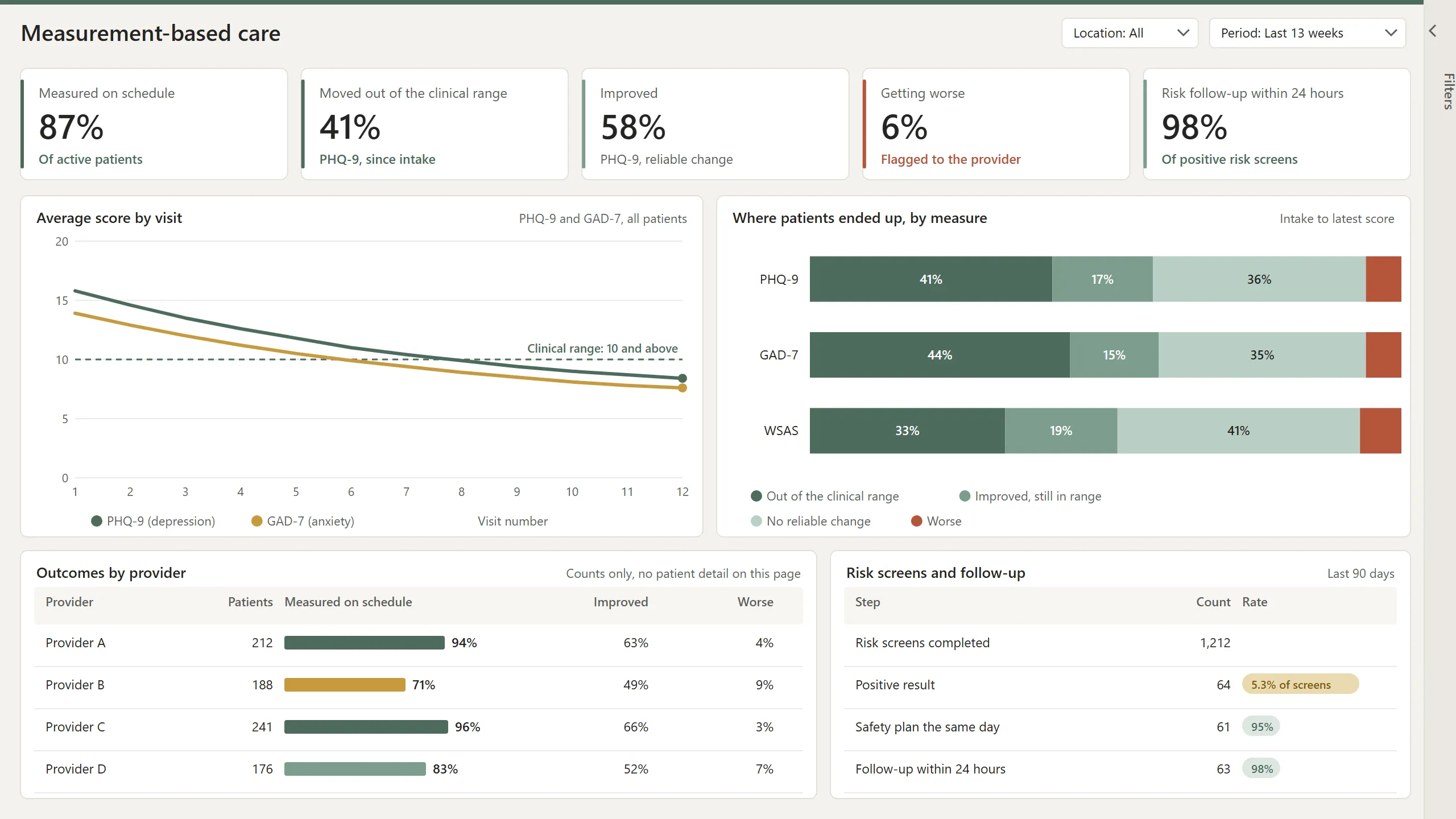Open the Risk follow-up within 24 hours card
This screenshot has height=819, width=1456.
point(1277,124)
